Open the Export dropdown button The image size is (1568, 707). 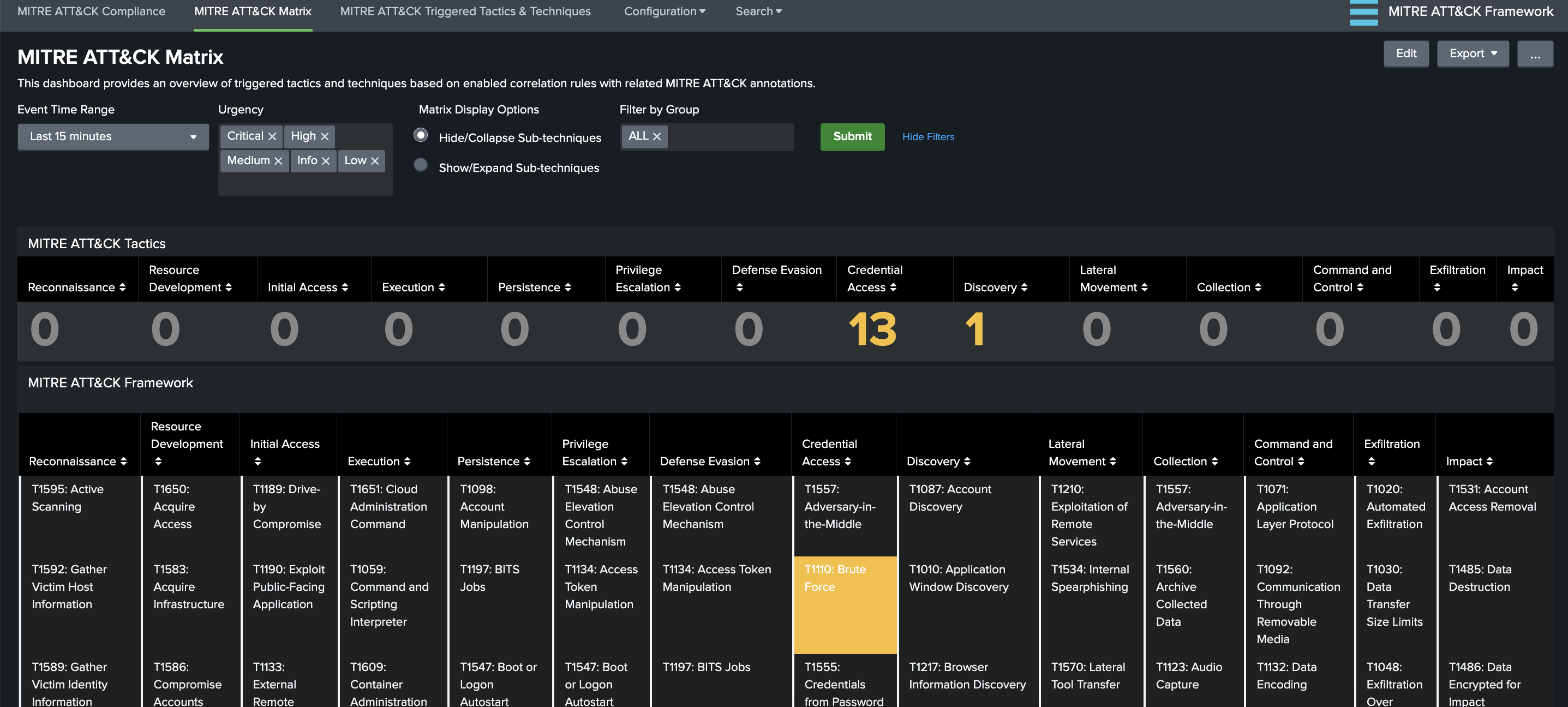[x=1472, y=53]
